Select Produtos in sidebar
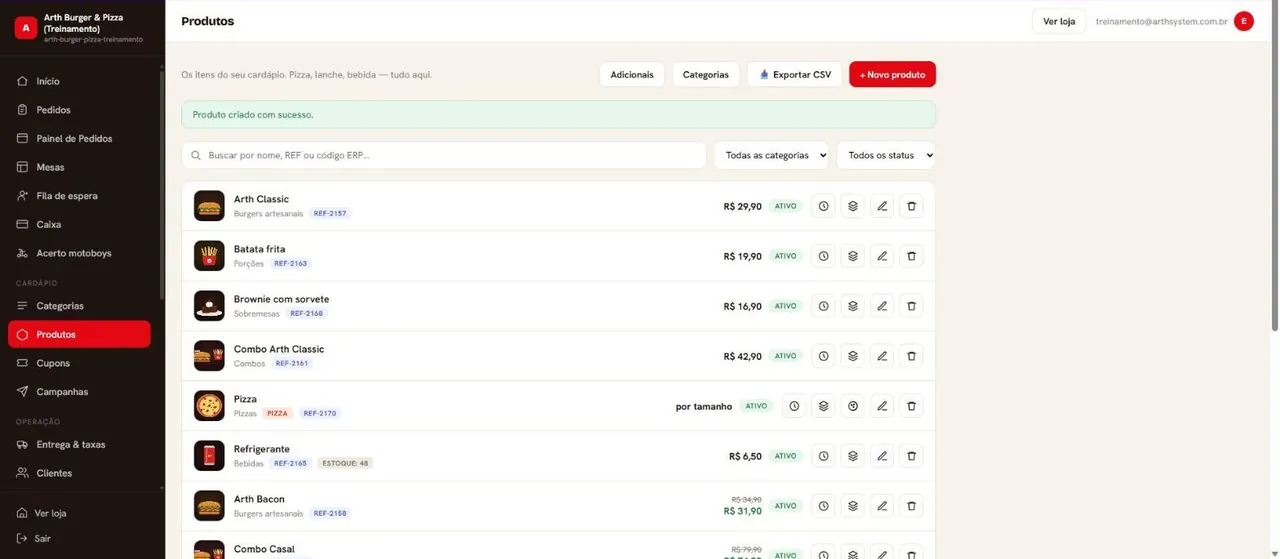1280x559 pixels. click(x=79, y=334)
